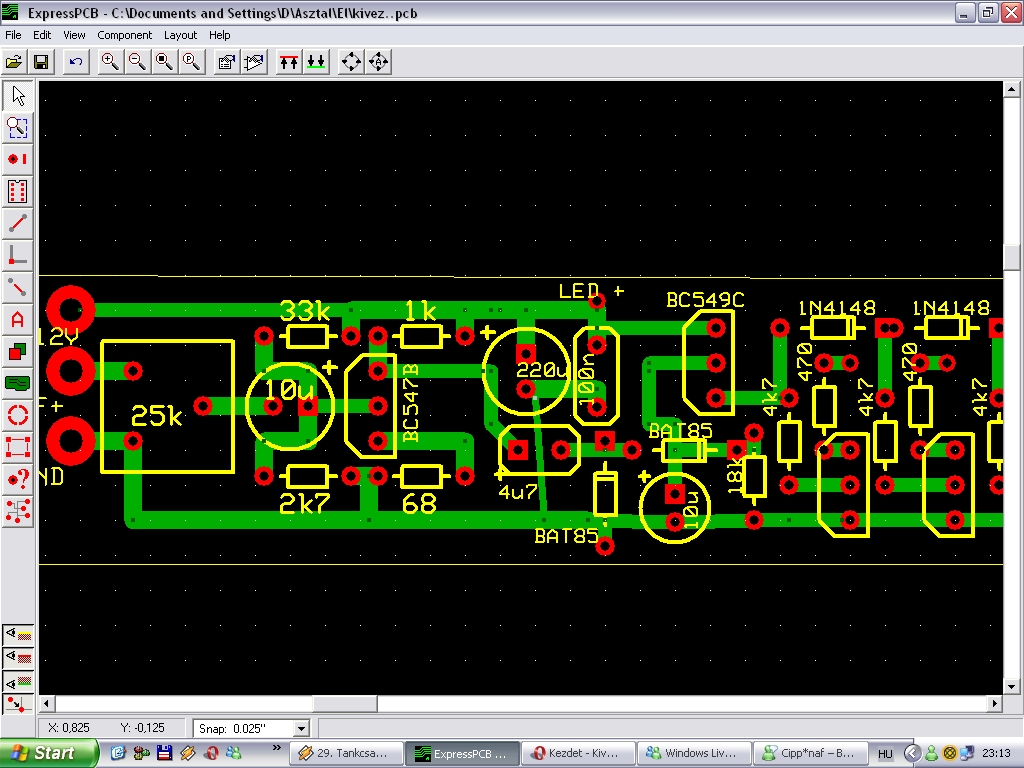Toggle silkscreen layer visibility, yellow icon
Viewport: 1024px width, 768px height.
(x=18, y=633)
